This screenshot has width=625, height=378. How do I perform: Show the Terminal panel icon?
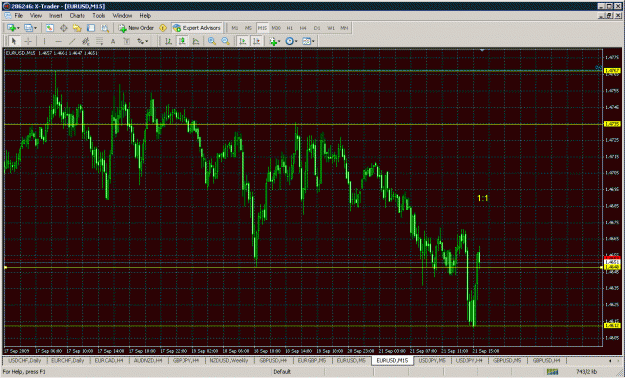click(91, 28)
